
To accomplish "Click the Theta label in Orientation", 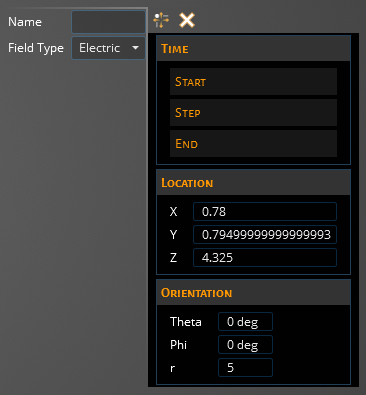I will click(x=186, y=322).
